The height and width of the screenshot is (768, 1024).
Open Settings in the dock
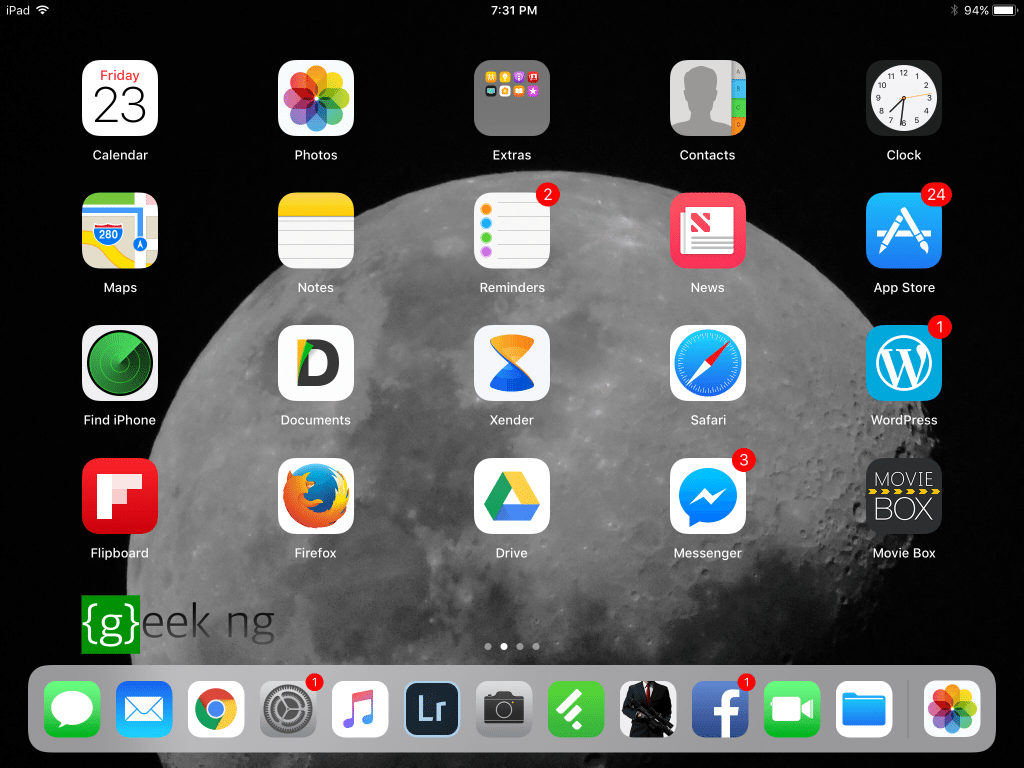[288, 709]
